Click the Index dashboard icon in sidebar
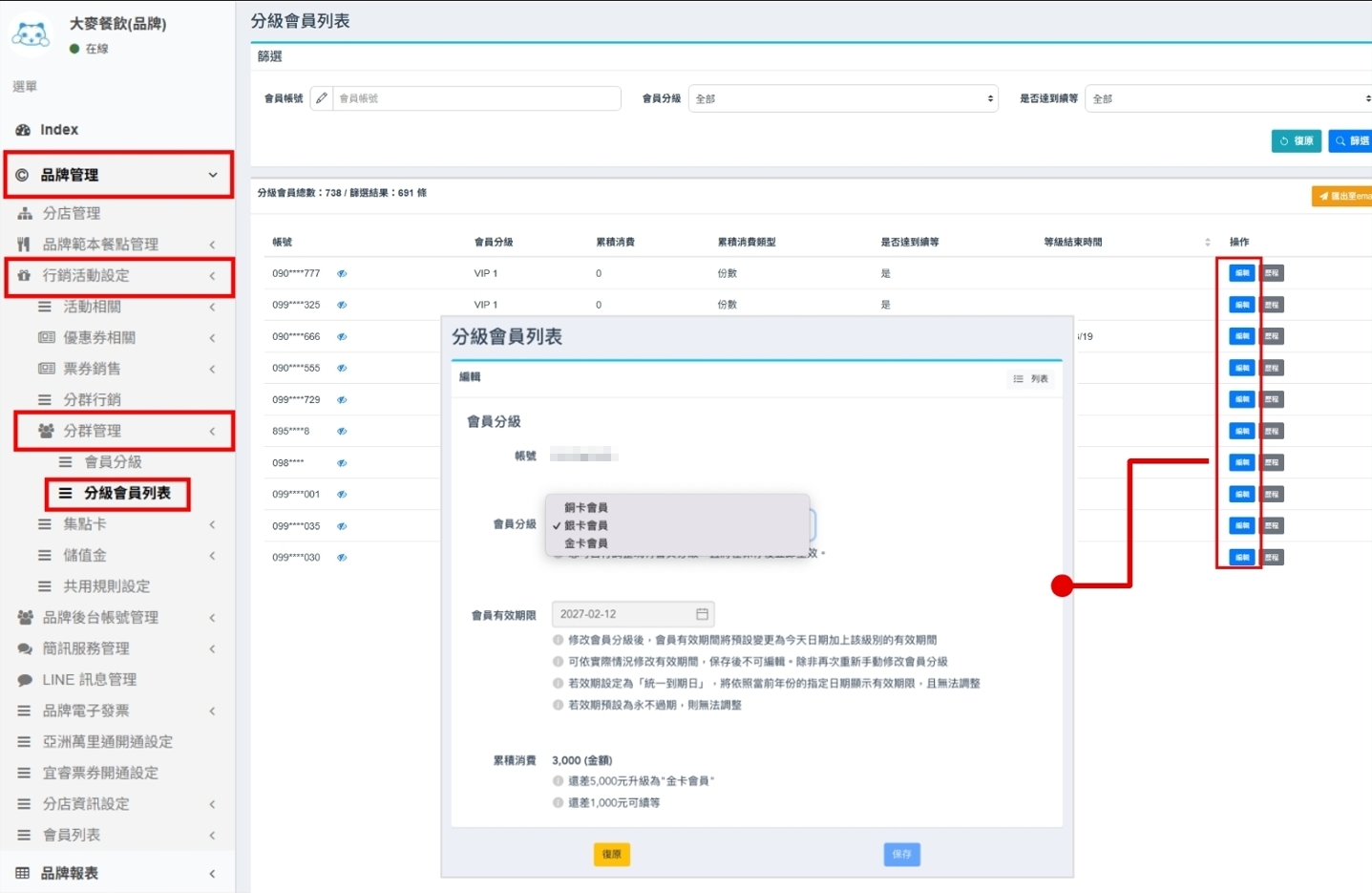The image size is (1372, 893). click(23, 130)
